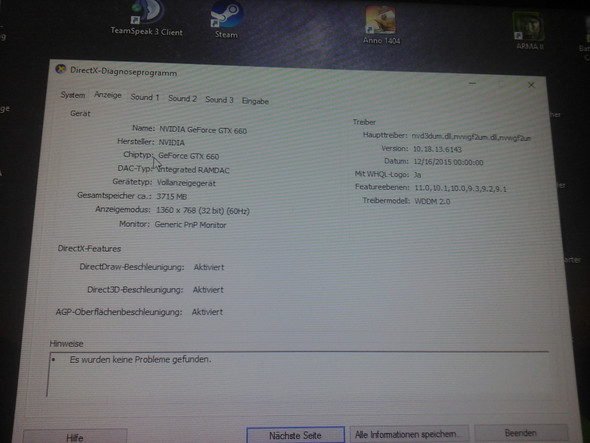Minimize the DirectX diagnostic window

point(473,83)
